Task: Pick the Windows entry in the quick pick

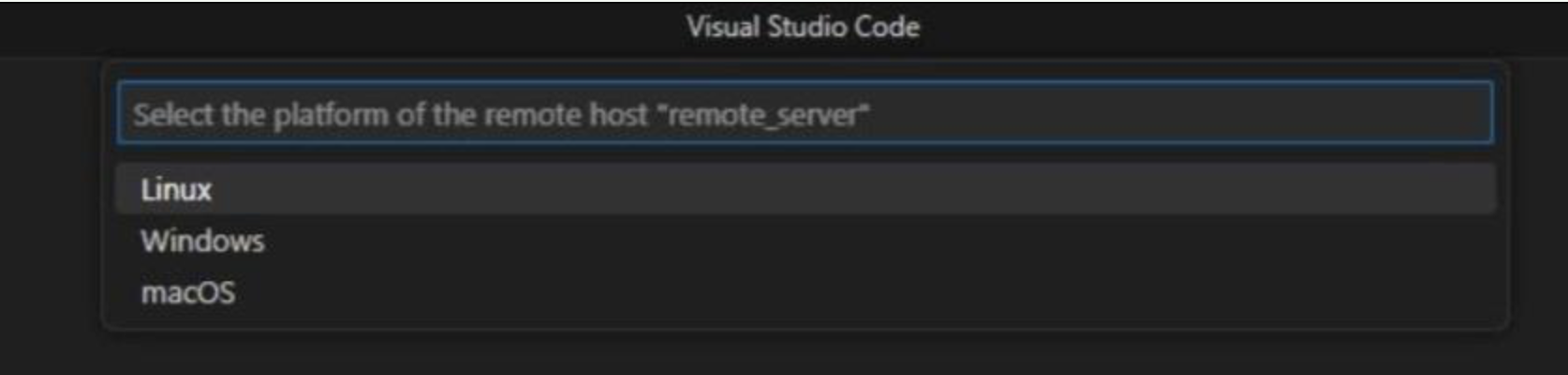Action: (x=202, y=242)
